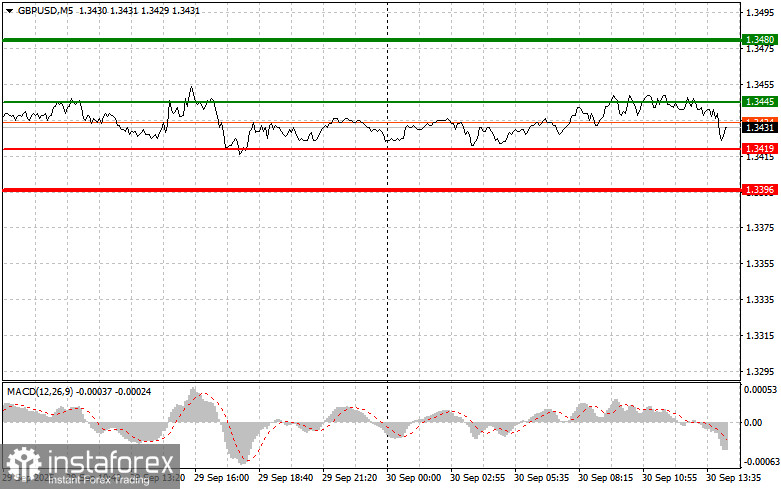
Task: Click the MACD scale value 0.00053
Action: [x=760, y=389]
